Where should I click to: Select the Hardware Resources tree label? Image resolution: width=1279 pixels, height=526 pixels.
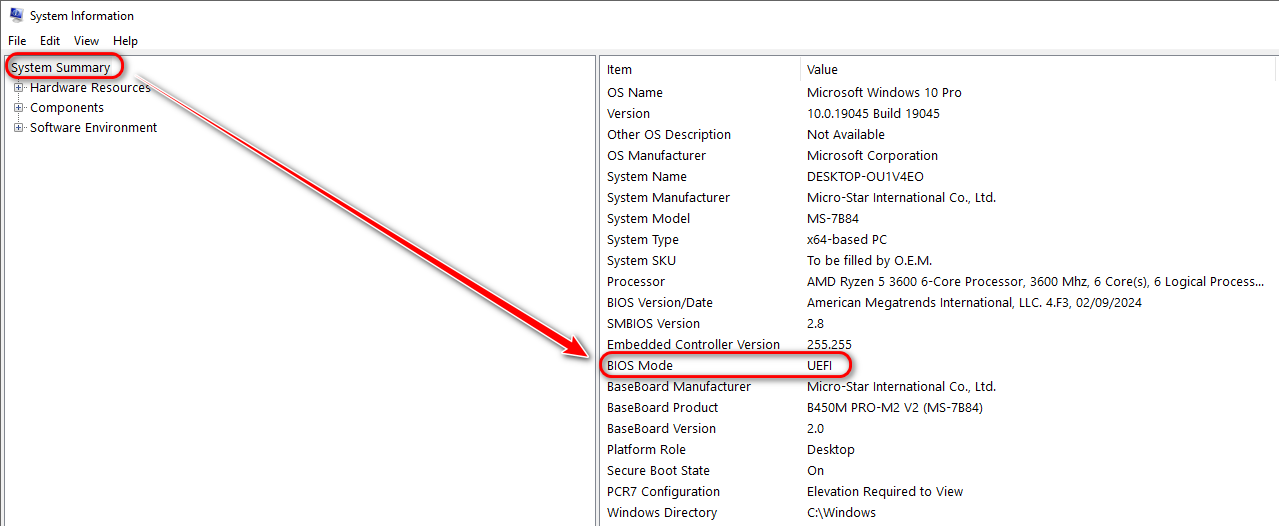point(90,88)
